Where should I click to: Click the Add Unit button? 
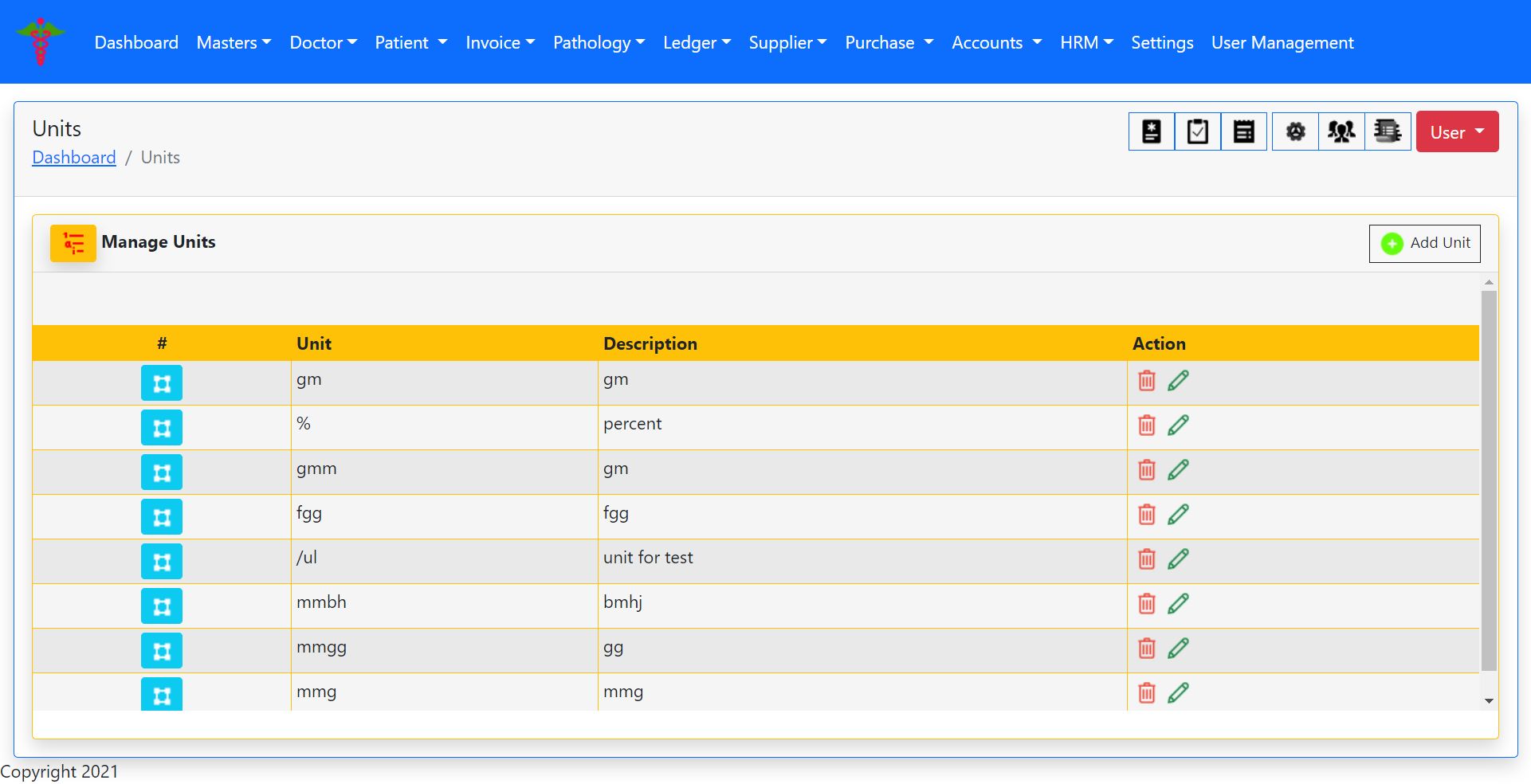(1424, 243)
